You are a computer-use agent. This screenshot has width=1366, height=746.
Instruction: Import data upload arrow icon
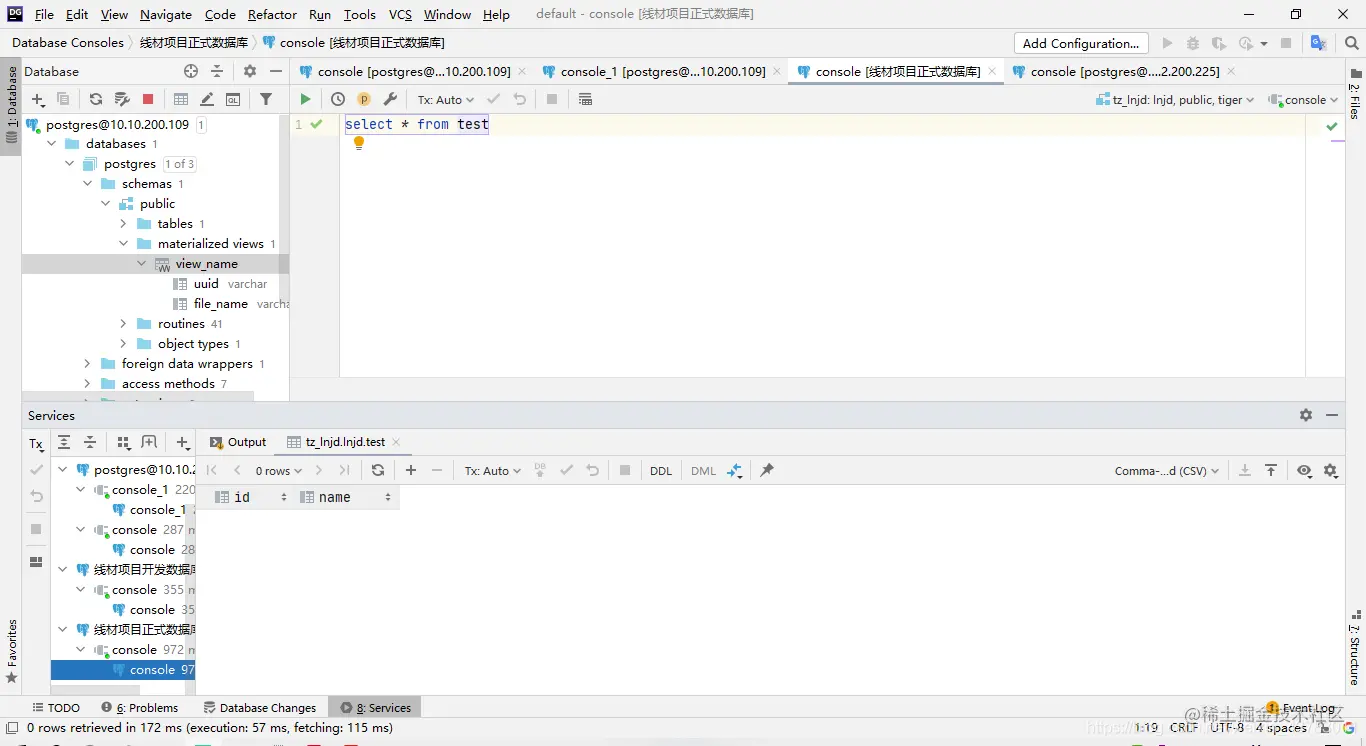pos(1271,470)
